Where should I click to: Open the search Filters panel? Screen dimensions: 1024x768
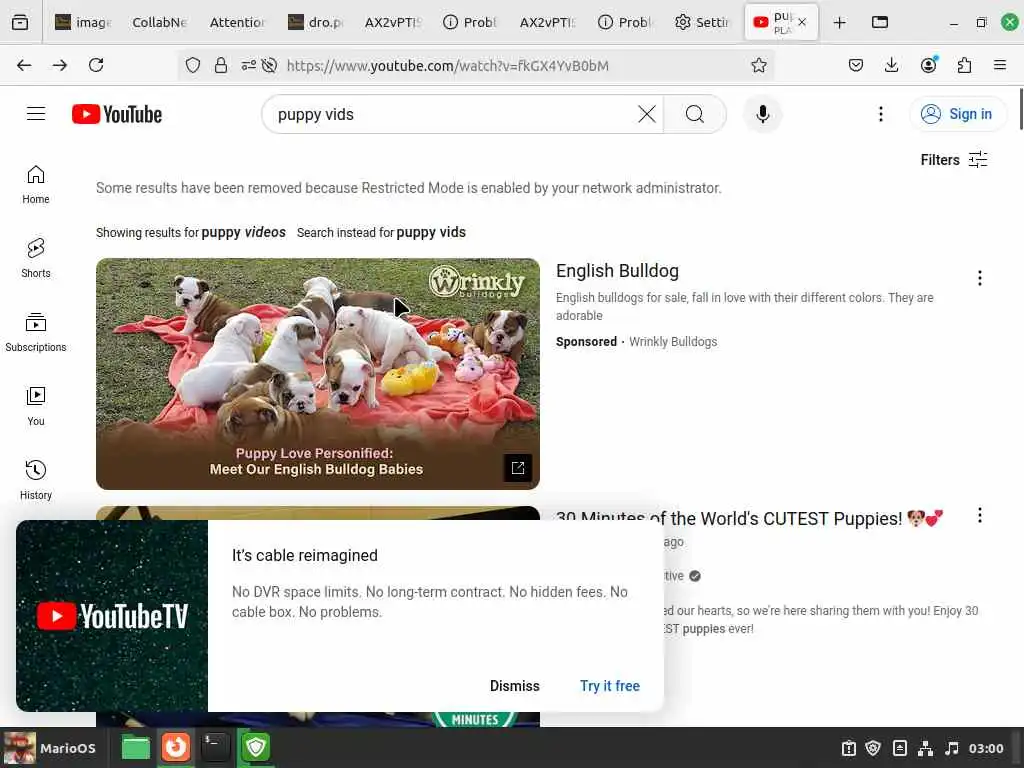click(x=953, y=160)
